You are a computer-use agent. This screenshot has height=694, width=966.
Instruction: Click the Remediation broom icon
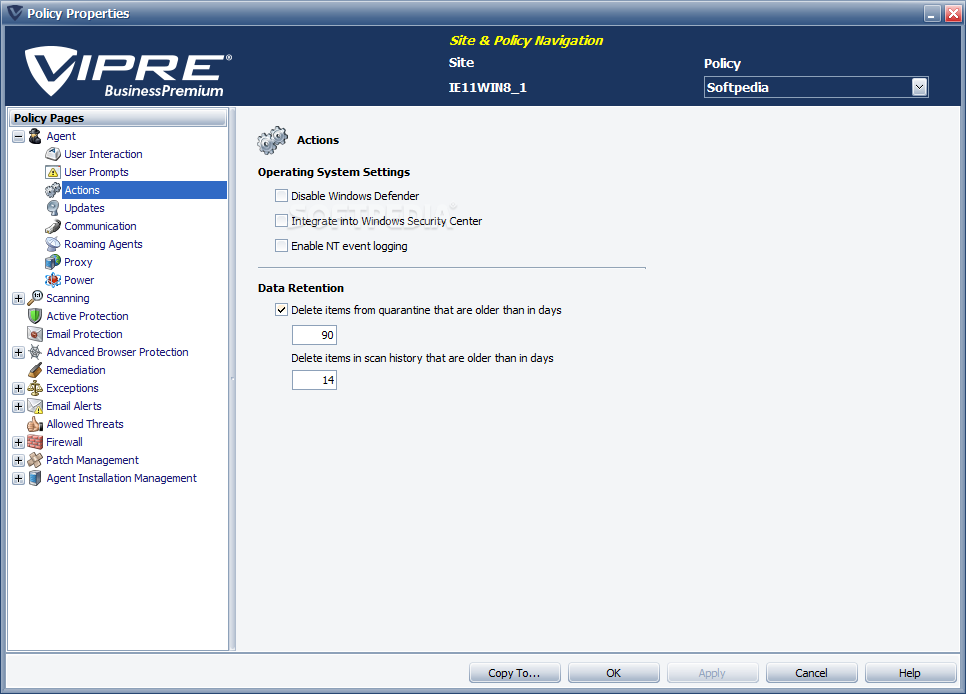35,370
